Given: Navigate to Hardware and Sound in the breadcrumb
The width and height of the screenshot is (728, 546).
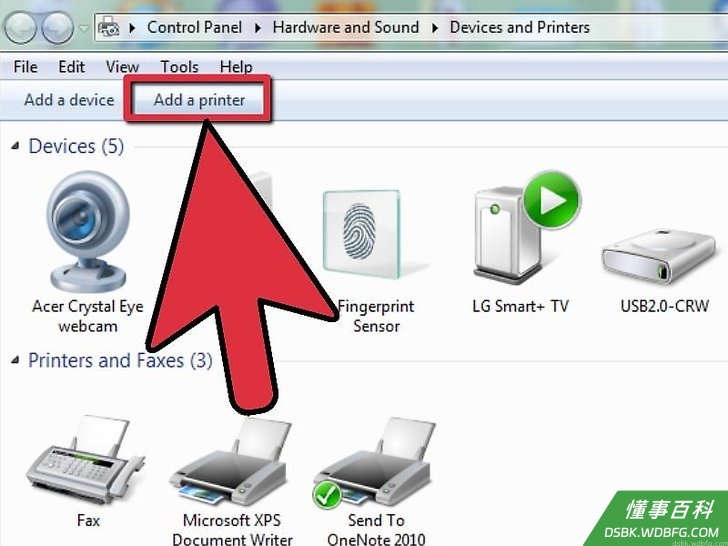Looking at the screenshot, I should click(x=346, y=27).
